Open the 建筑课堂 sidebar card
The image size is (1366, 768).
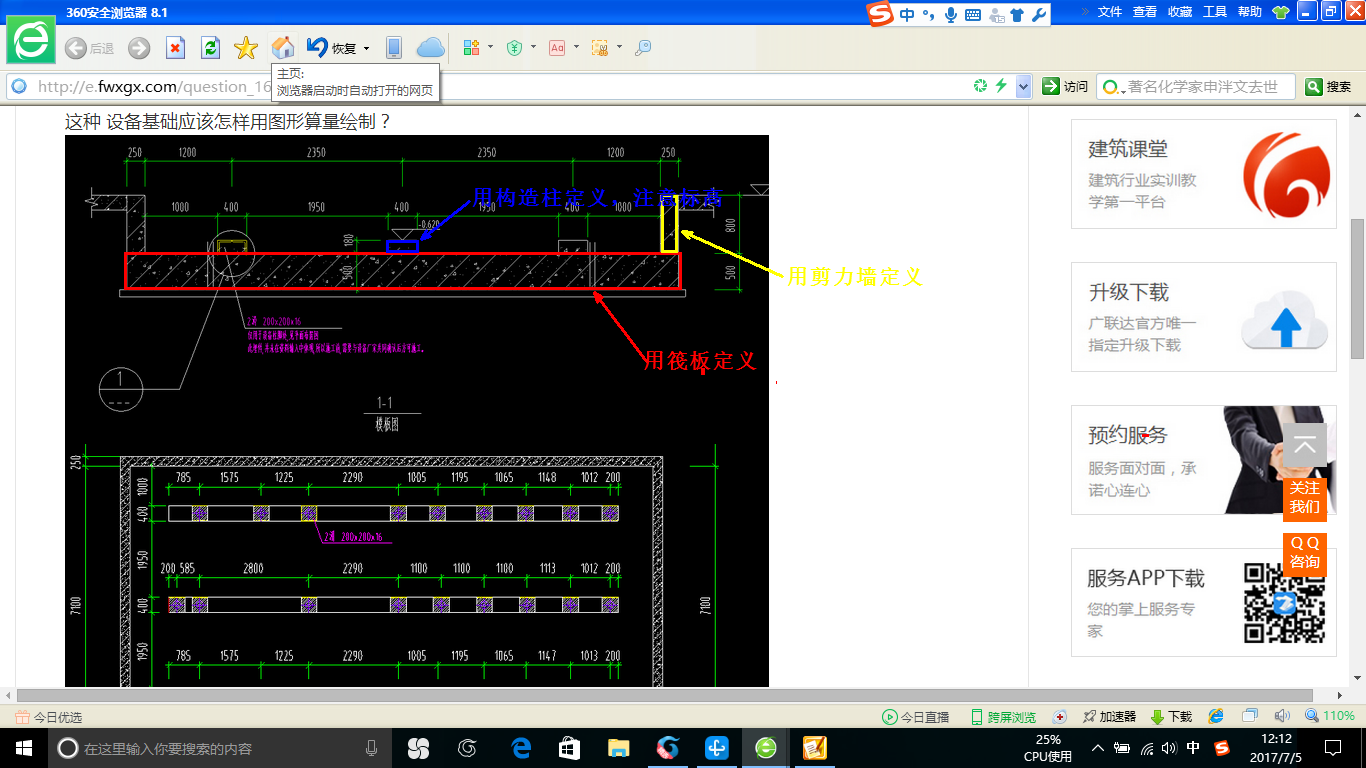click(1204, 174)
